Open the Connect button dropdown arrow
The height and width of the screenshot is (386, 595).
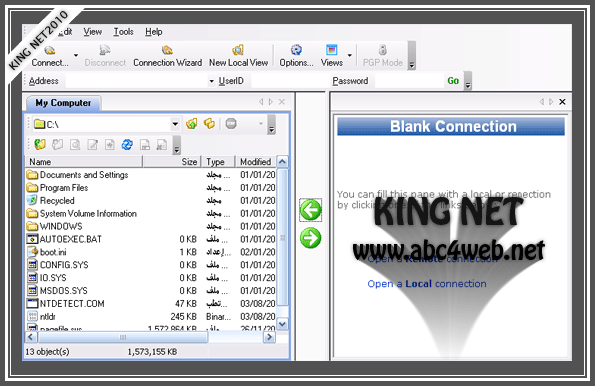pyautogui.click(x=76, y=56)
